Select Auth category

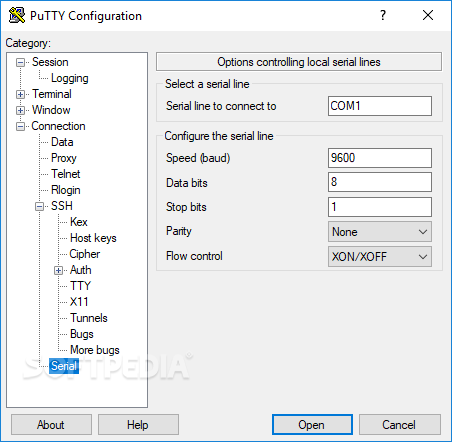coord(81,270)
